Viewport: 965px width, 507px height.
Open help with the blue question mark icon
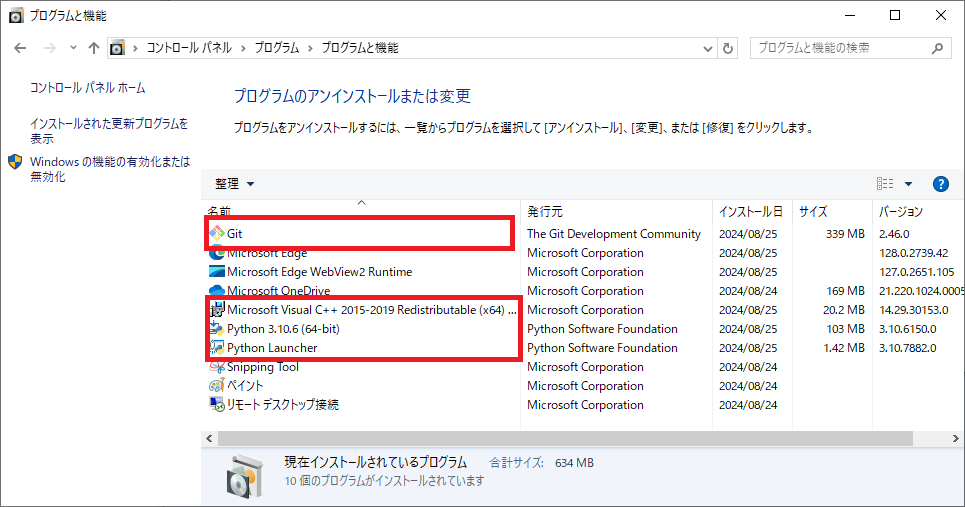click(x=940, y=184)
